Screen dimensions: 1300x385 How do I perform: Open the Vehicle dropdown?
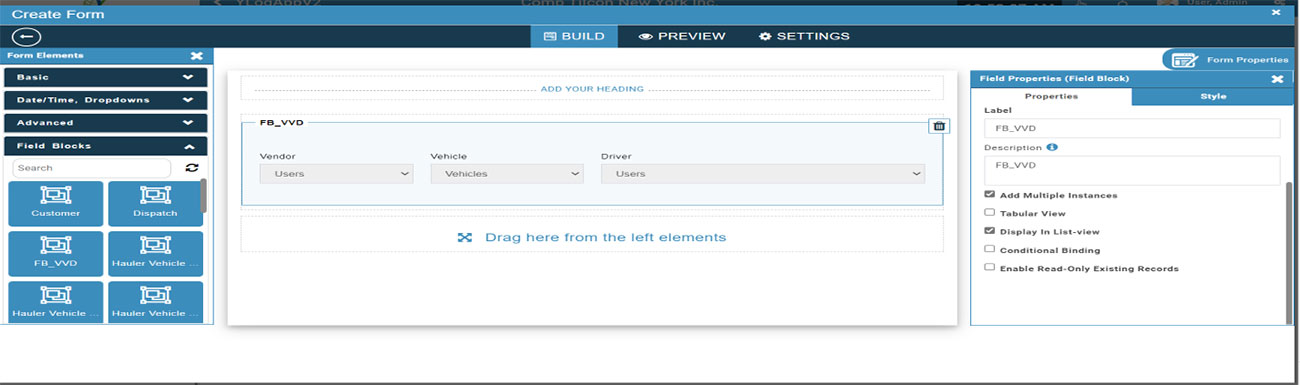[x=507, y=174]
